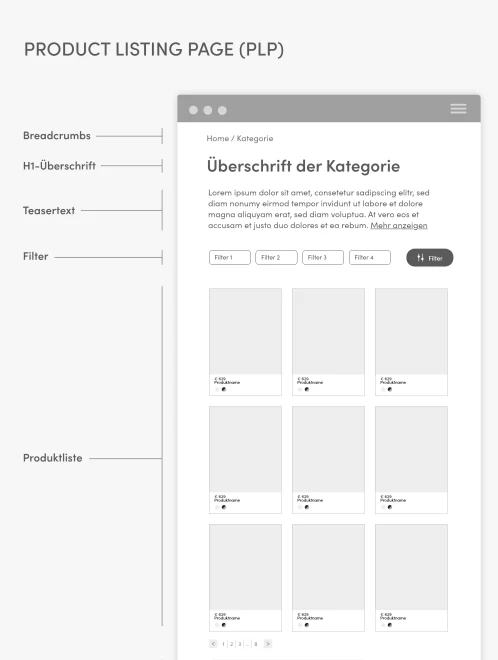Click the 'Überschrift der Kategorie' heading
The width and height of the screenshot is (498, 660).
[303, 166]
